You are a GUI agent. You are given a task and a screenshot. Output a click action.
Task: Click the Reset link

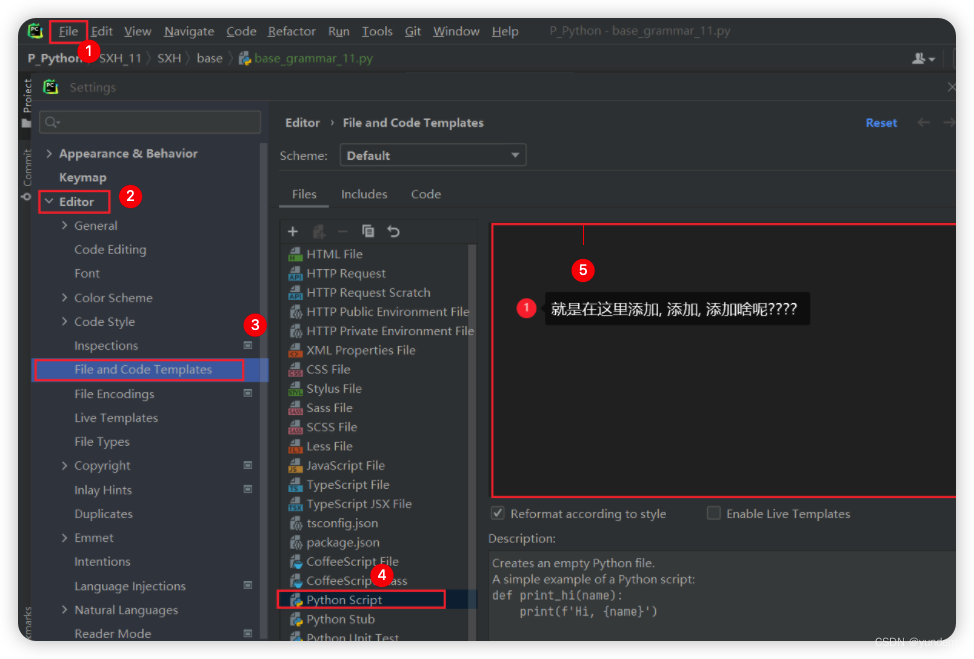pos(881,123)
